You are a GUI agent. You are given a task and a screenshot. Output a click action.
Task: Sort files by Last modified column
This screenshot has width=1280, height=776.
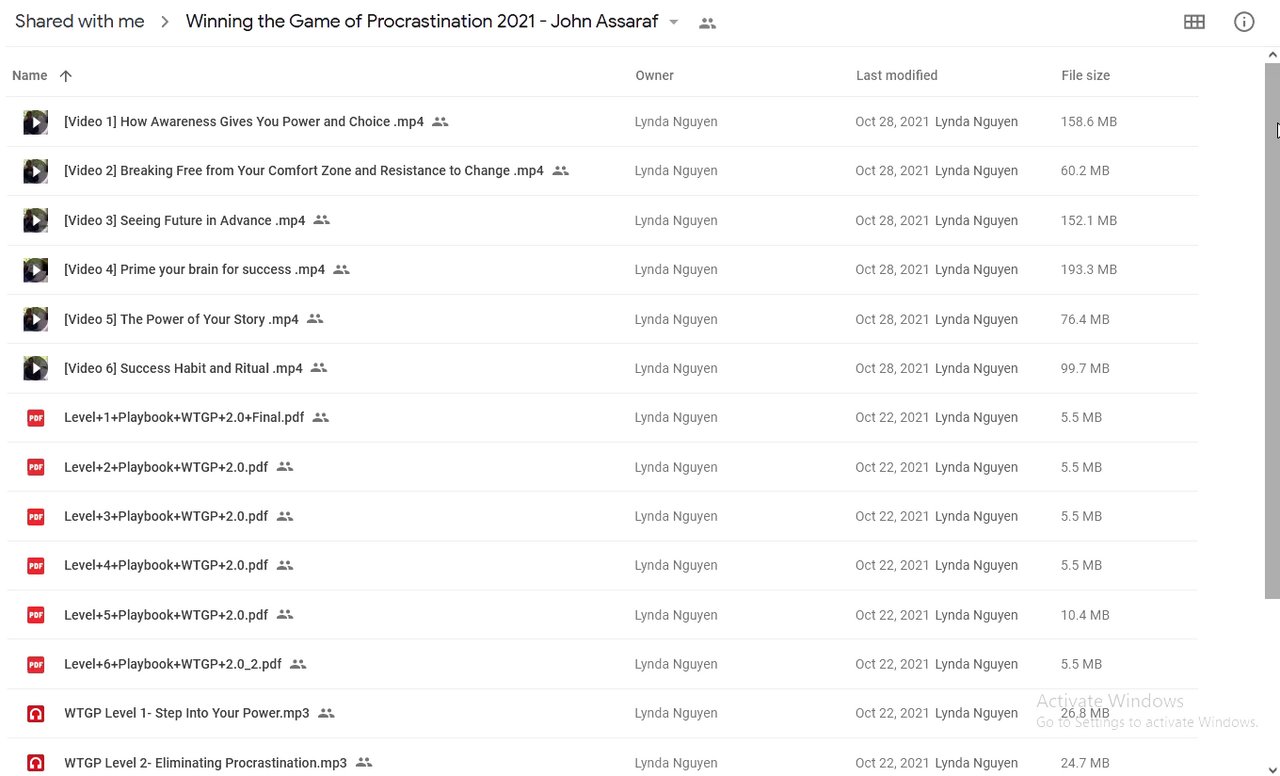tap(896, 76)
